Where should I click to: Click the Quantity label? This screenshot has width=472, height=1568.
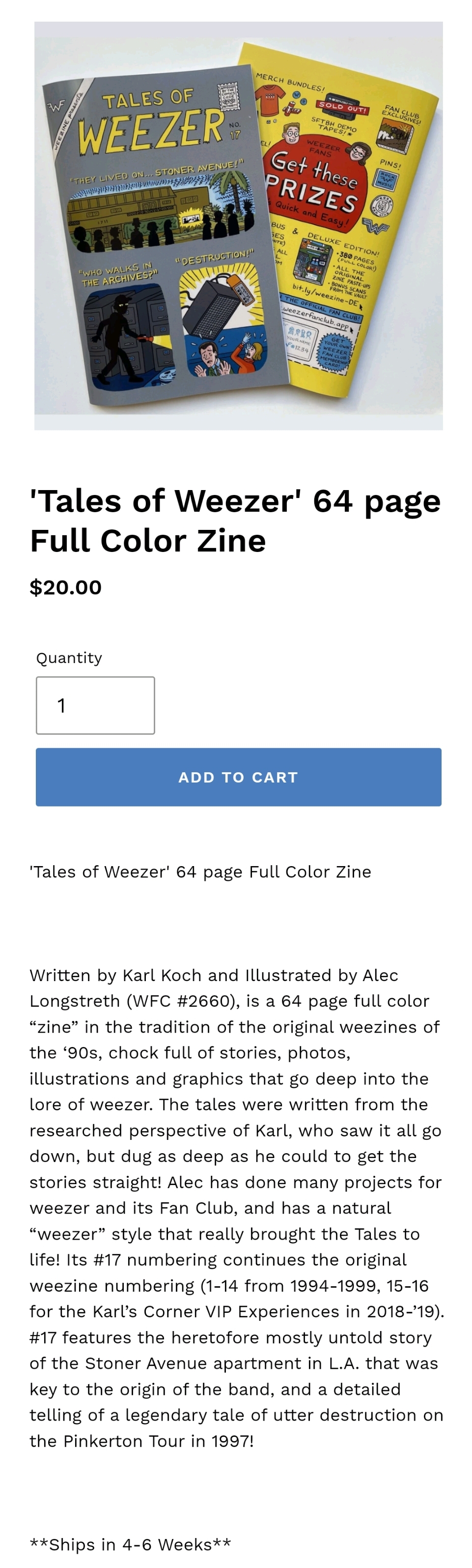69,657
